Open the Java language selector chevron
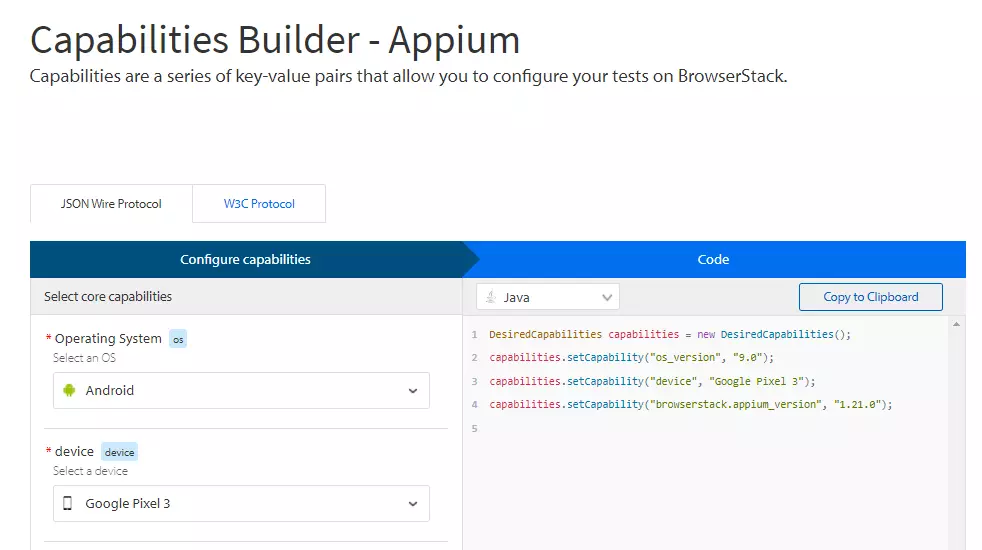Viewport: 982px width, 550px height. [607, 297]
